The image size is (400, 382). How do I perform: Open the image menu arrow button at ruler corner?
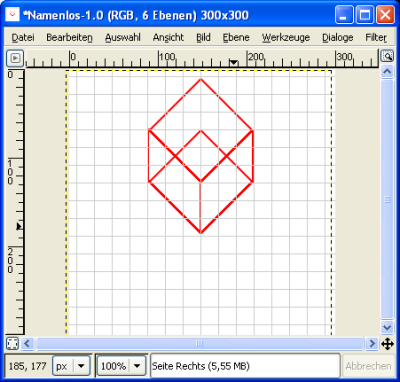point(15,58)
